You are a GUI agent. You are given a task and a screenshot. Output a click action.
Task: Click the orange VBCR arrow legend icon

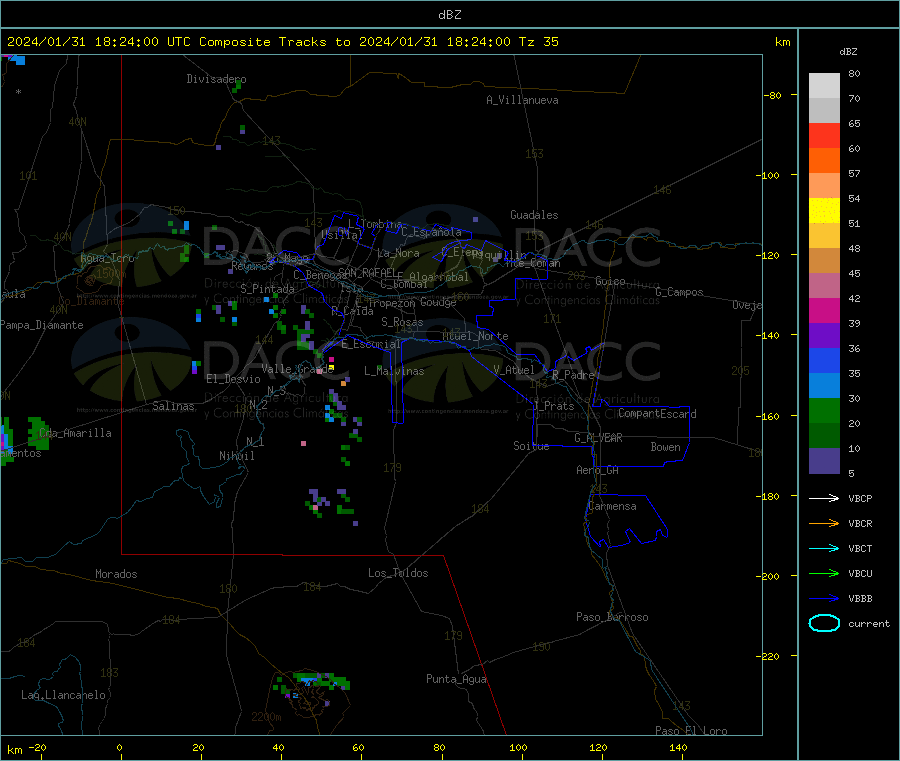pyautogui.click(x=824, y=523)
